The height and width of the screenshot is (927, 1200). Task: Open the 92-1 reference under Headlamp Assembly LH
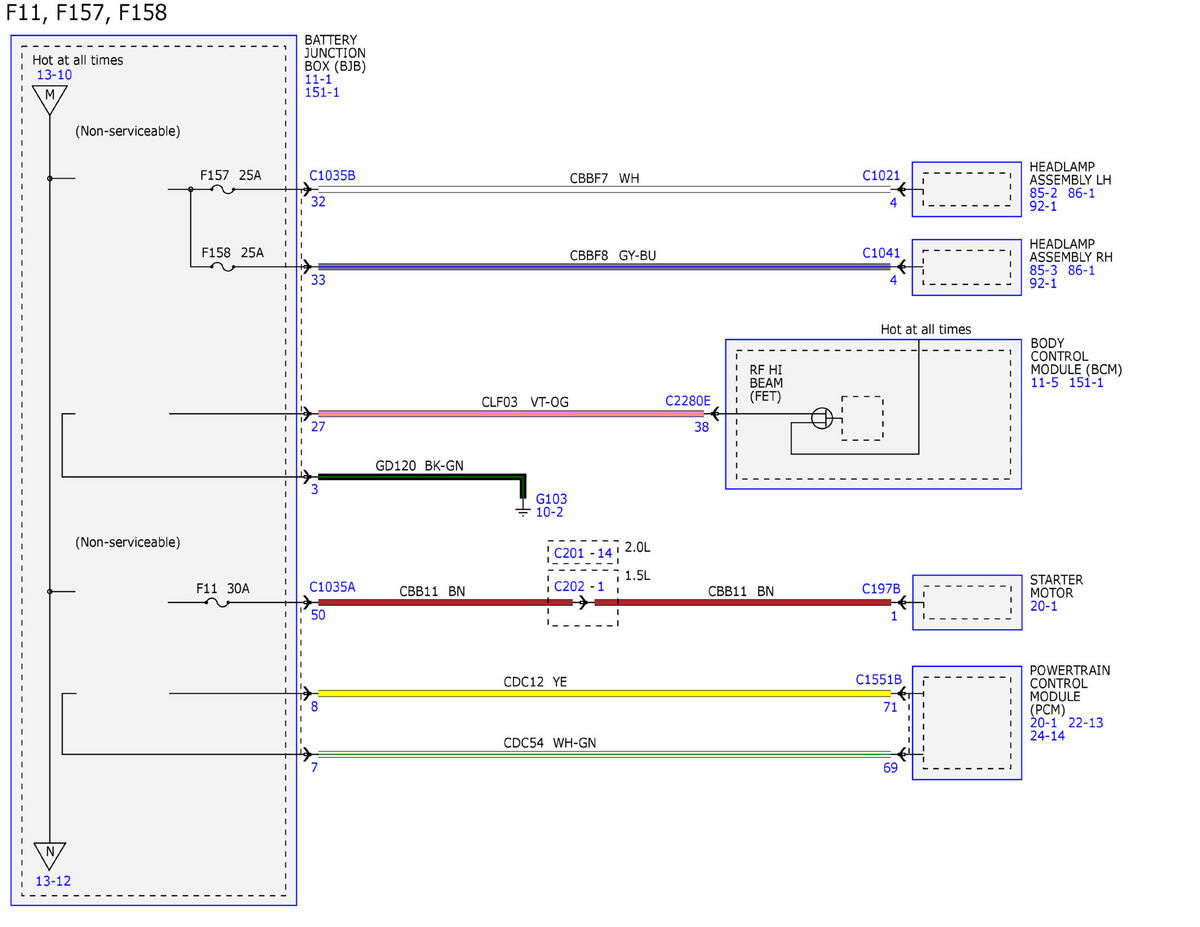coord(1044,206)
